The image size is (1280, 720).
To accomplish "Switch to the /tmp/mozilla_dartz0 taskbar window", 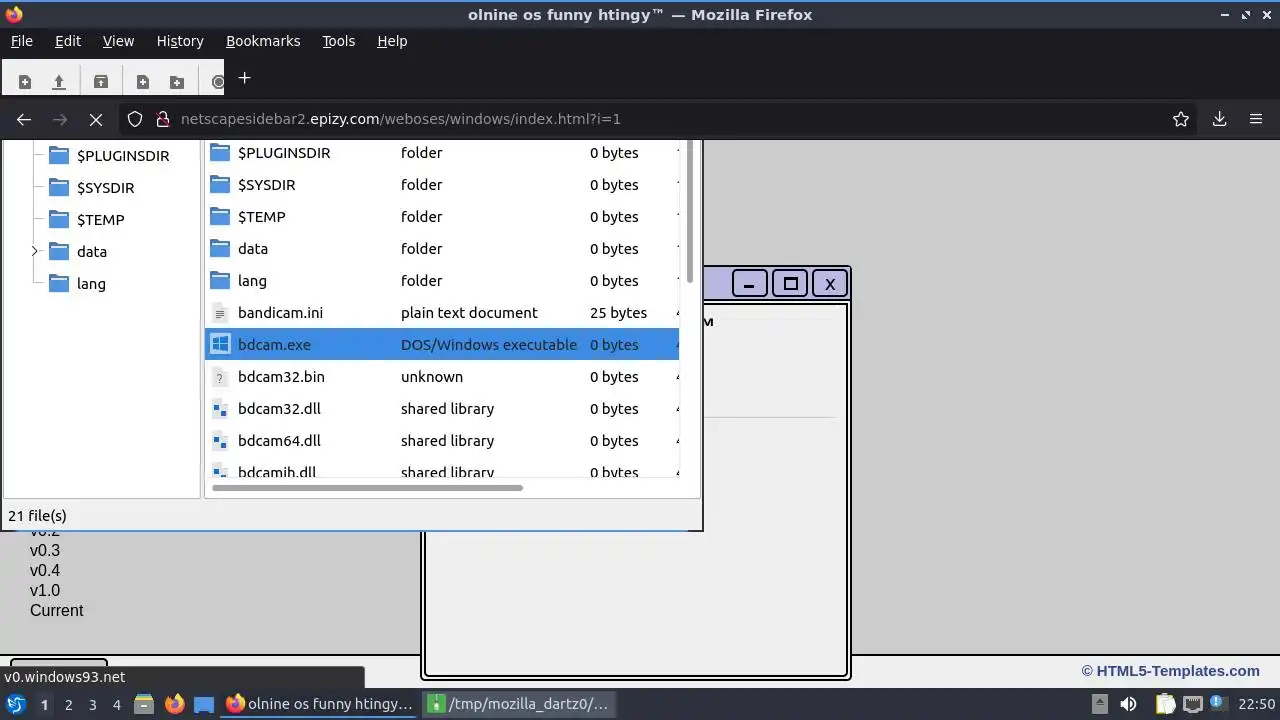I will (x=518, y=704).
